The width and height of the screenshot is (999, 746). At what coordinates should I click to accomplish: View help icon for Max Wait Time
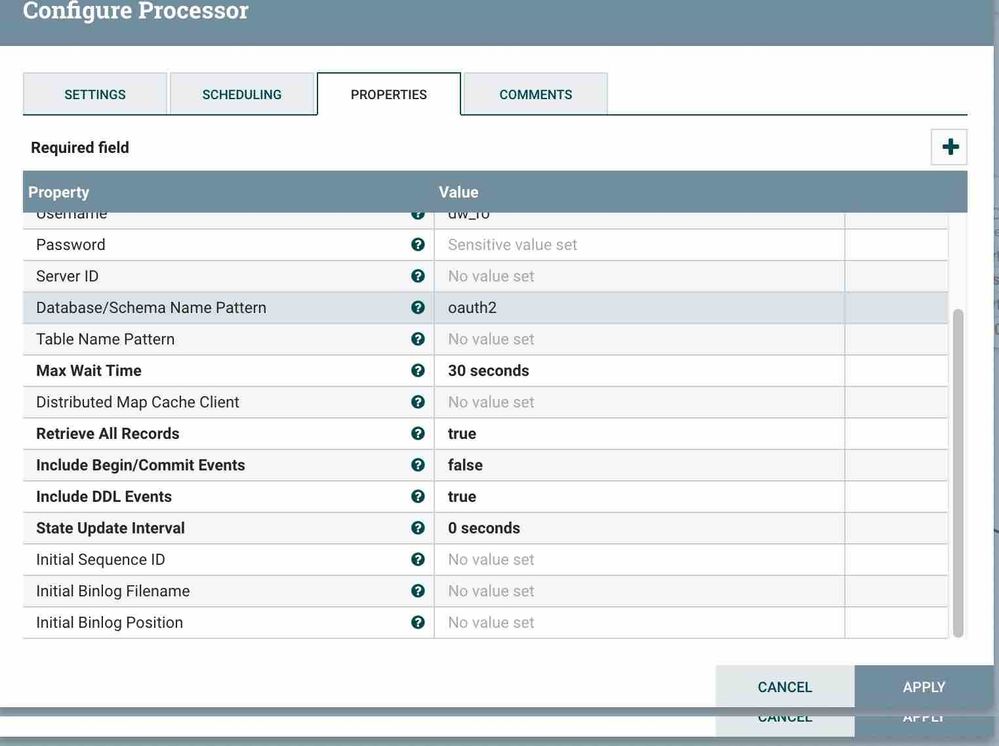pos(418,370)
